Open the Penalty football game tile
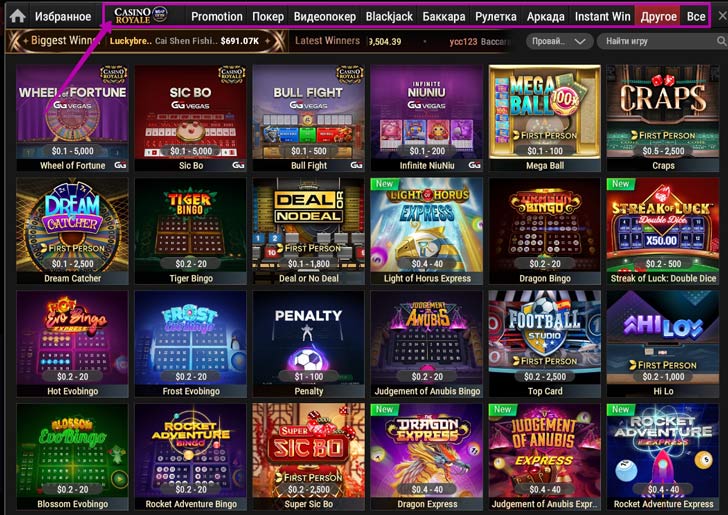The image size is (728, 515). tap(308, 344)
